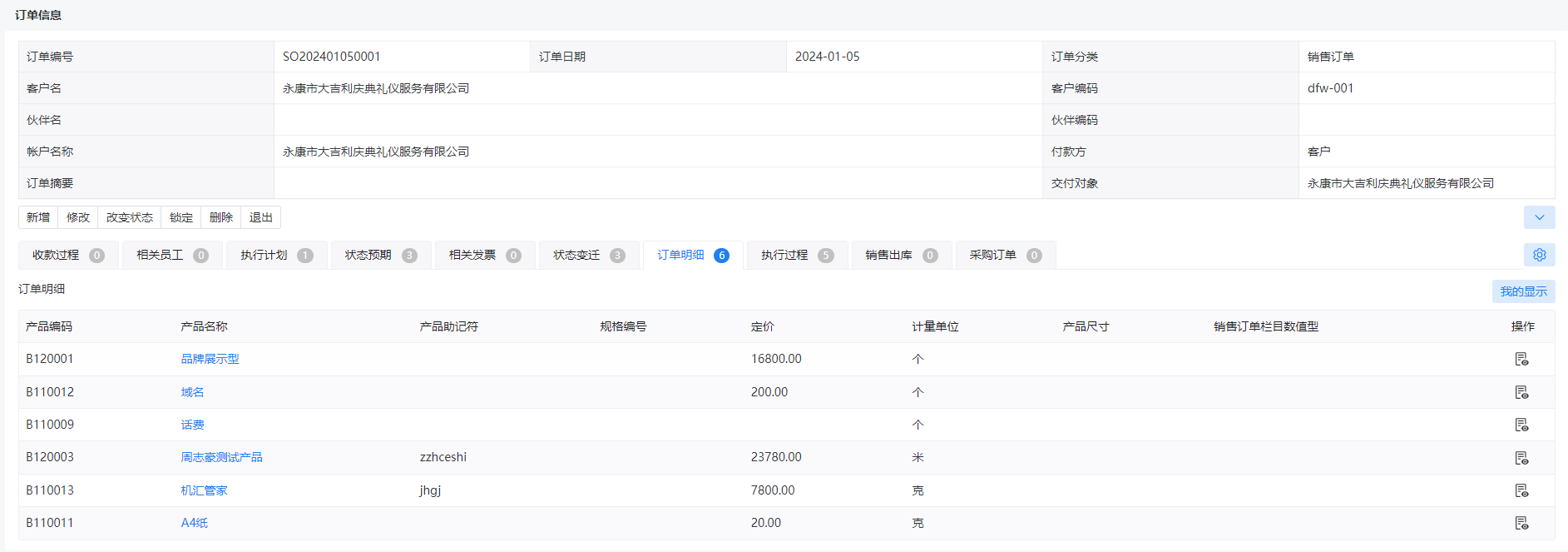Select product code B120003
The image size is (1568, 552).
pyautogui.click(x=50, y=457)
